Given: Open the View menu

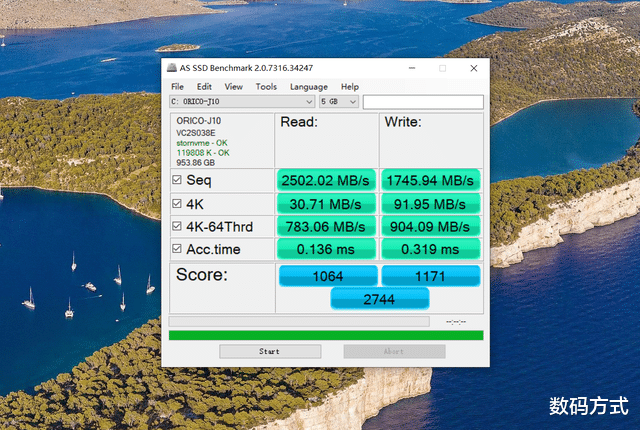Looking at the screenshot, I should point(233,86).
